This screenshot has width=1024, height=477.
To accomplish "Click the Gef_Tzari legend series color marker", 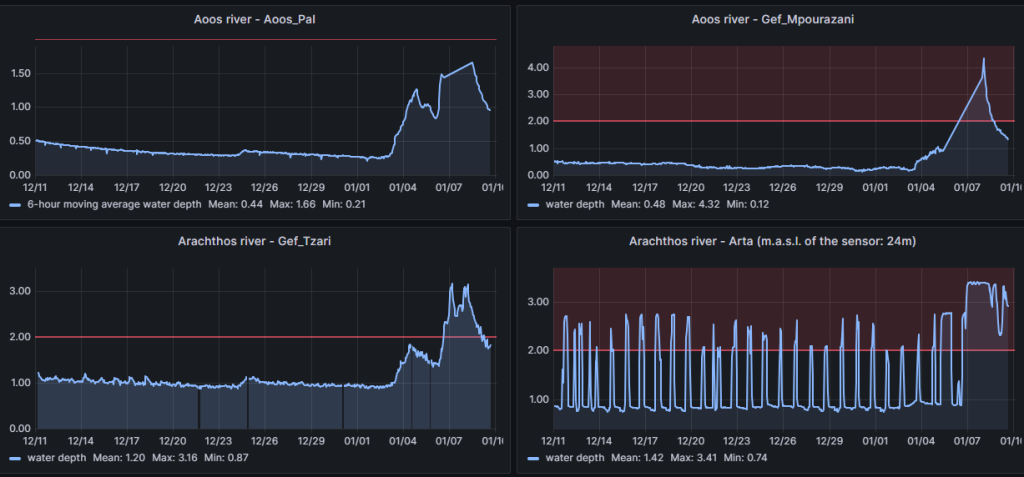I will (15, 457).
